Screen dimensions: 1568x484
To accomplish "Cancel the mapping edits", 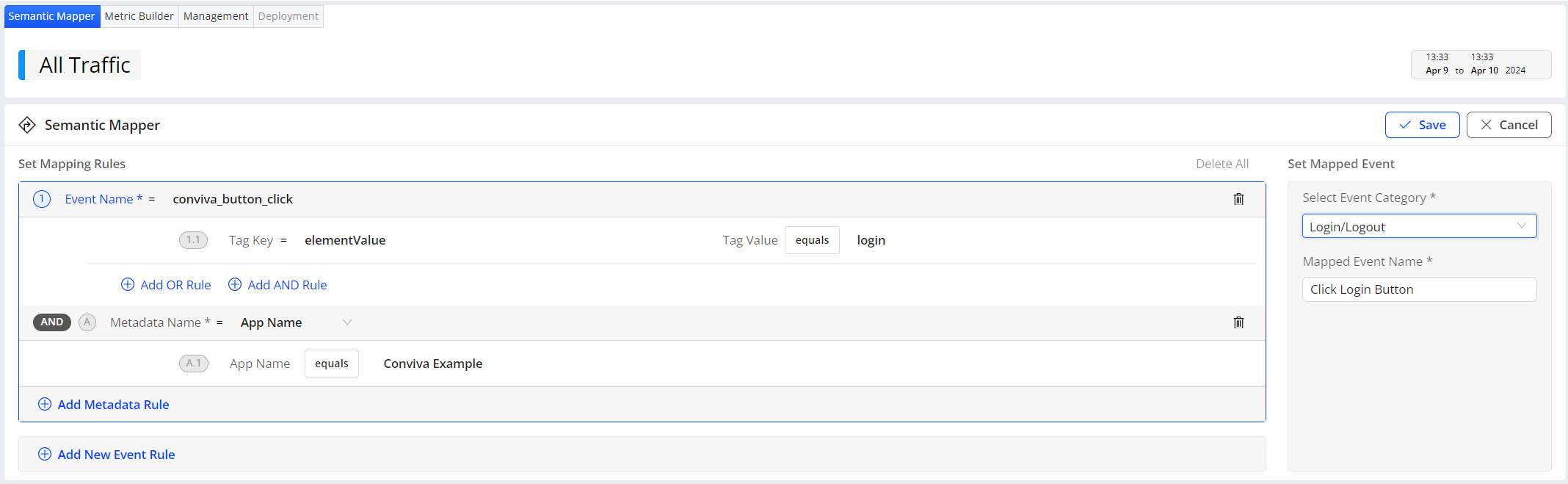I will point(1509,125).
